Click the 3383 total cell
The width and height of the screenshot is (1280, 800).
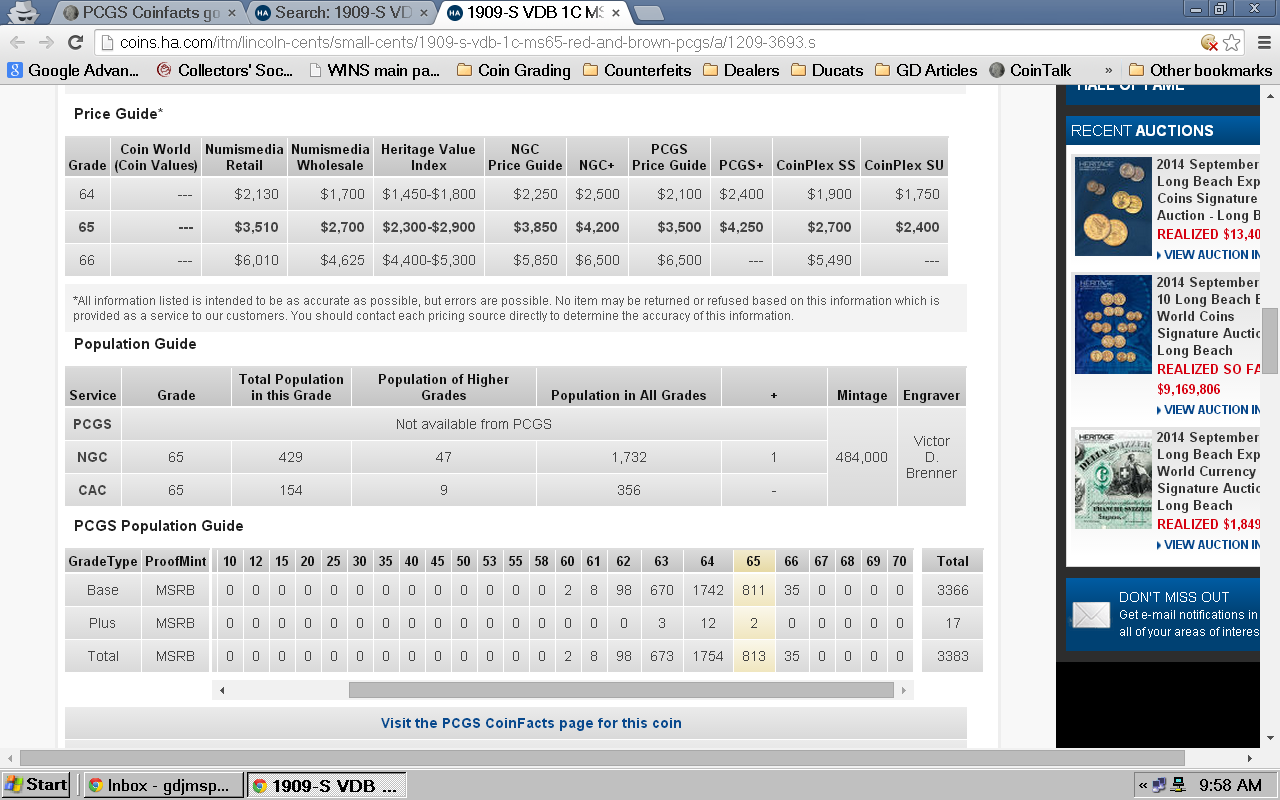952,656
